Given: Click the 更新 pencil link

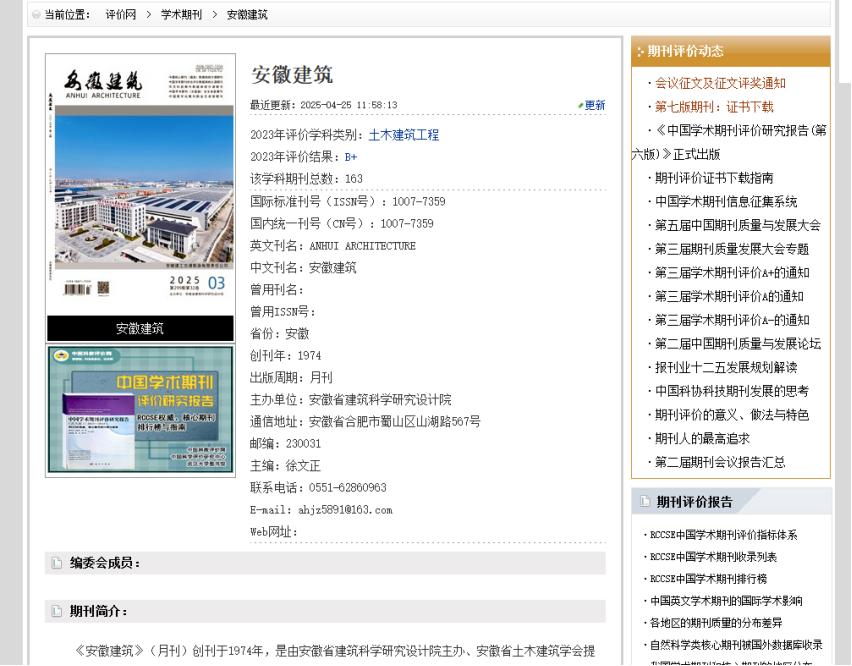Looking at the screenshot, I should tap(592, 105).
